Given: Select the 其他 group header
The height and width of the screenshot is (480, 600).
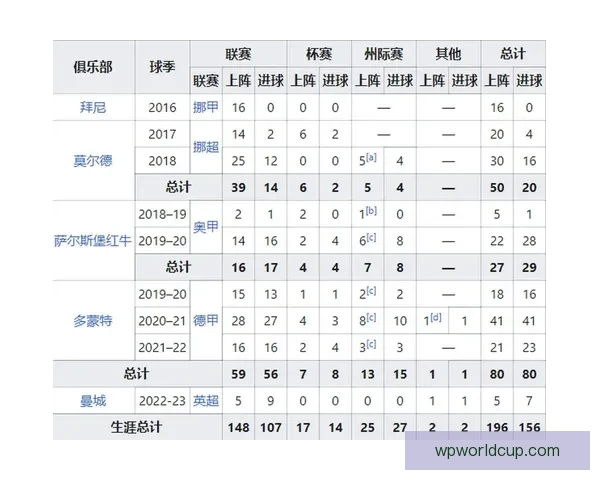Looking at the screenshot, I should (x=448, y=54).
